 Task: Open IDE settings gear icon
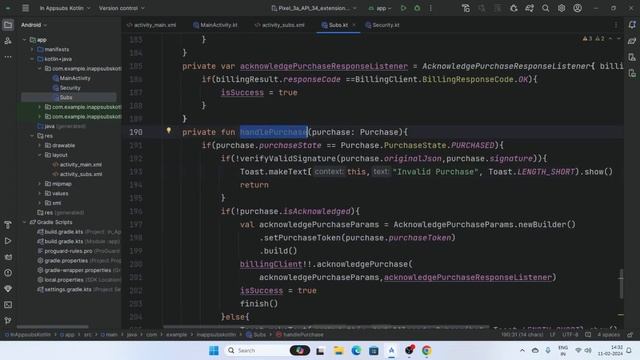click(561, 8)
